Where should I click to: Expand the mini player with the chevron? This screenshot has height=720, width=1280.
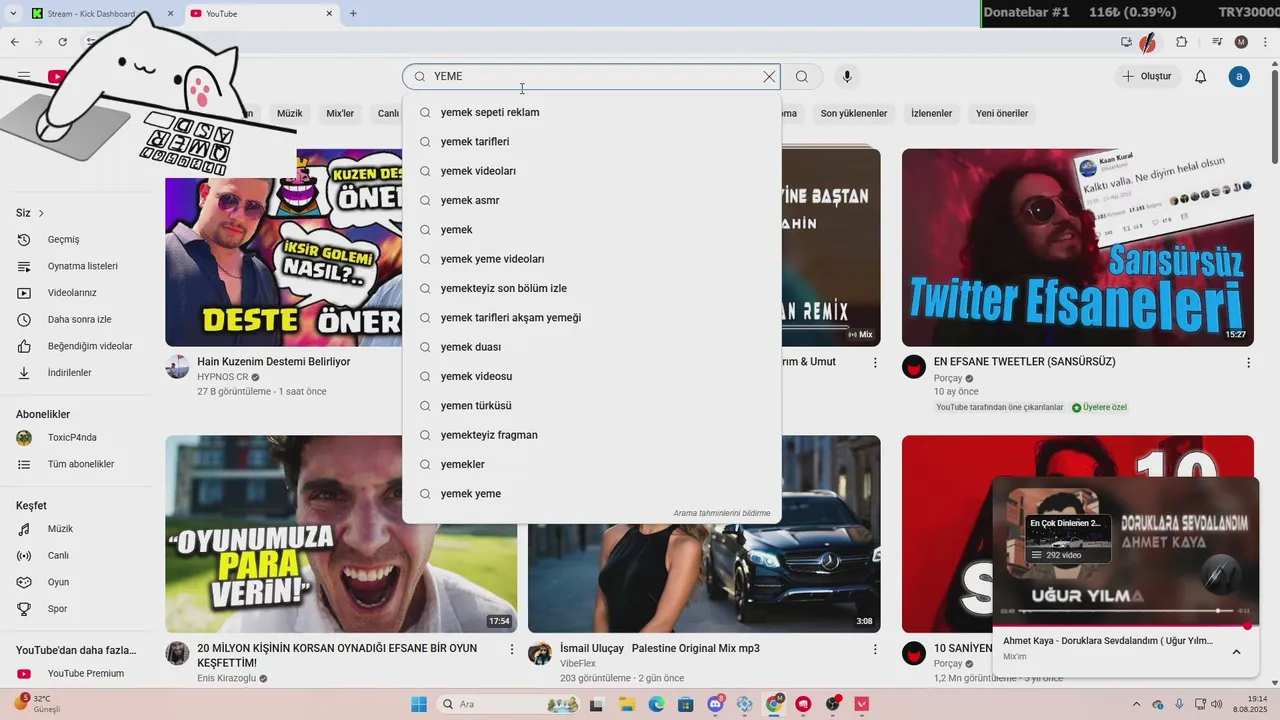point(1236,652)
